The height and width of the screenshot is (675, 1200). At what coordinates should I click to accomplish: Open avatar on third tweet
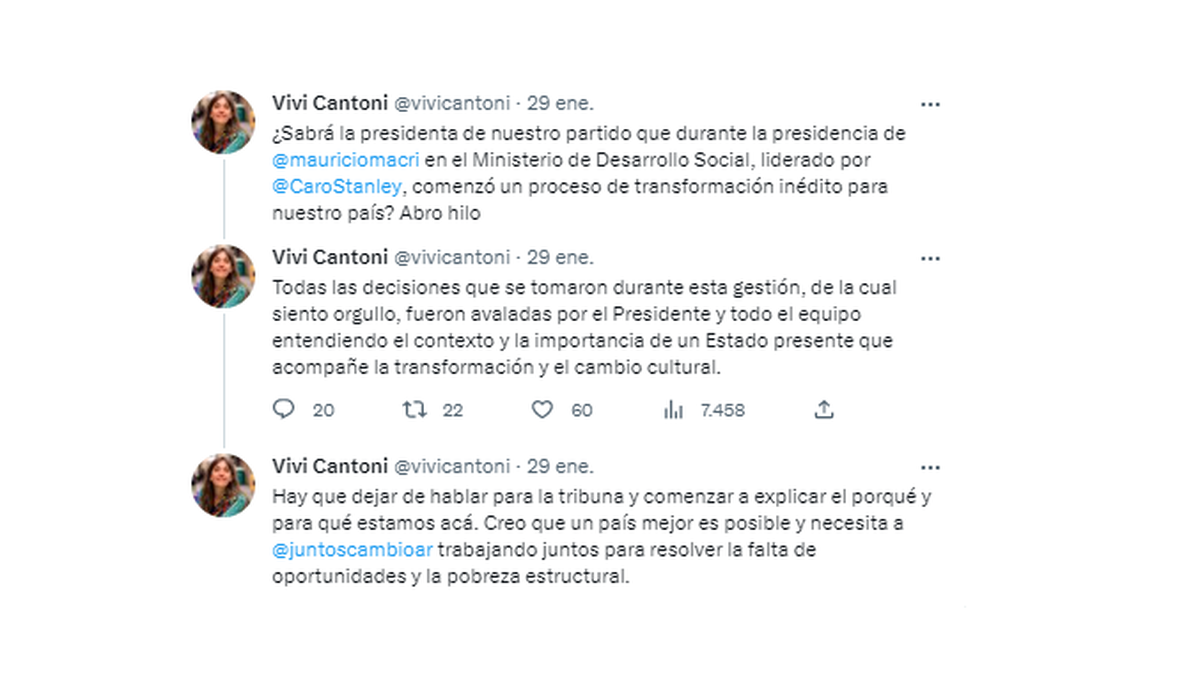point(223,485)
